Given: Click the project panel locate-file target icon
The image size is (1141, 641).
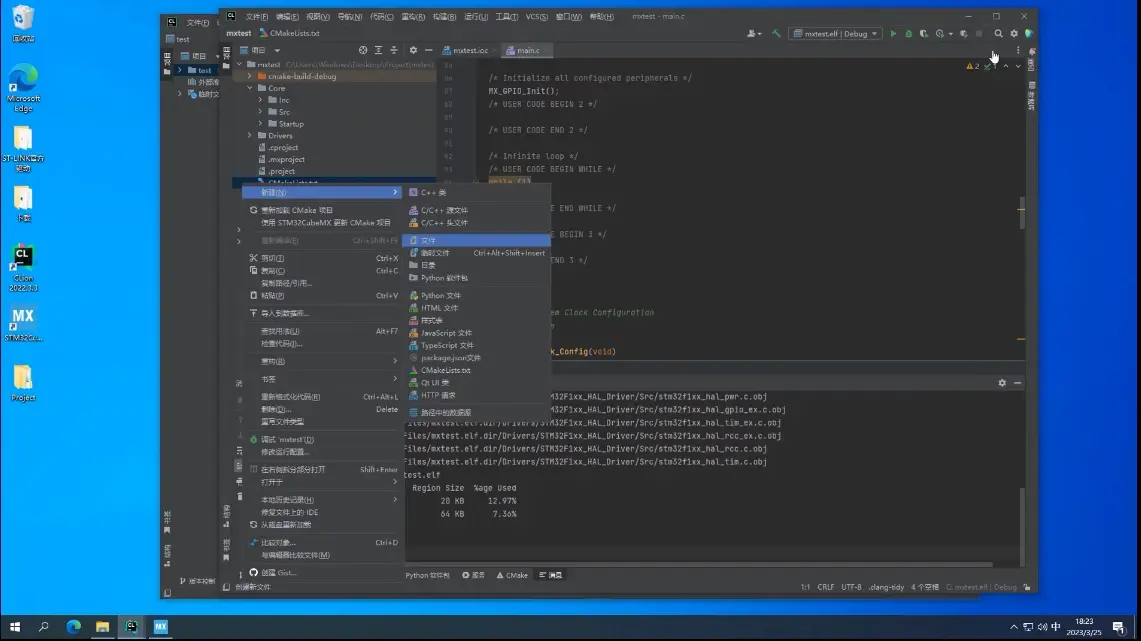Looking at the screenshot, I should coord(363,50).
